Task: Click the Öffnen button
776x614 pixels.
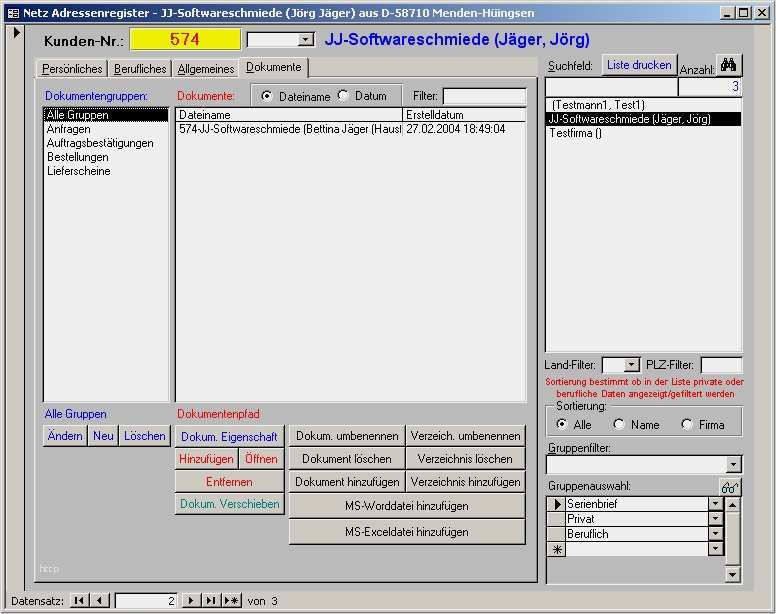Action: (261, 459)
